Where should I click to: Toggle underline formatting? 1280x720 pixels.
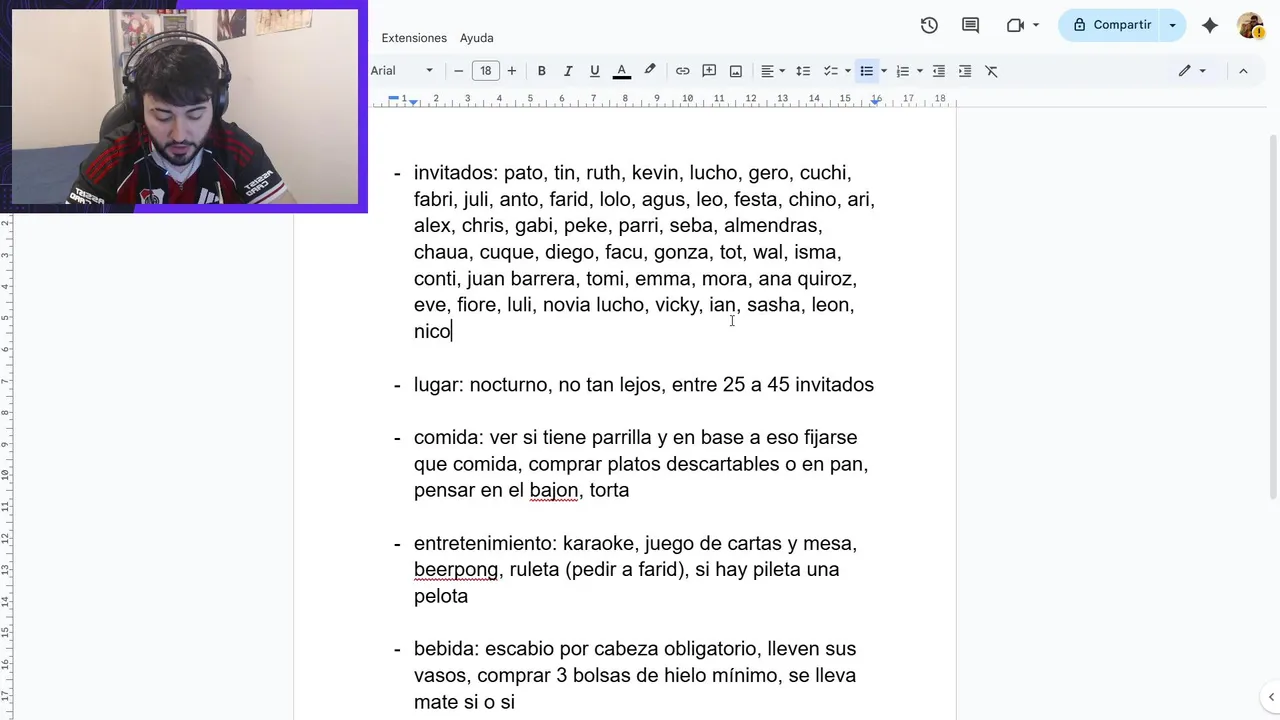coord(594,71)
